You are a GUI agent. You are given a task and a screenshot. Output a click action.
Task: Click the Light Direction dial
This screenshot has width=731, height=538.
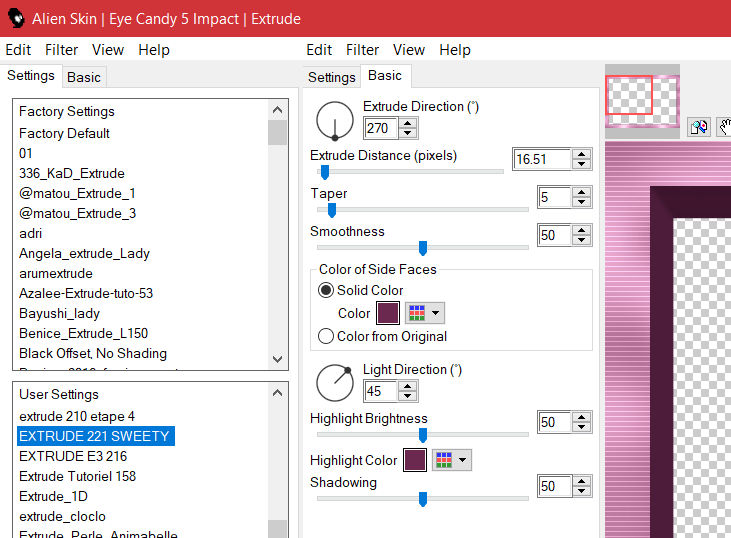coord(335,383)
